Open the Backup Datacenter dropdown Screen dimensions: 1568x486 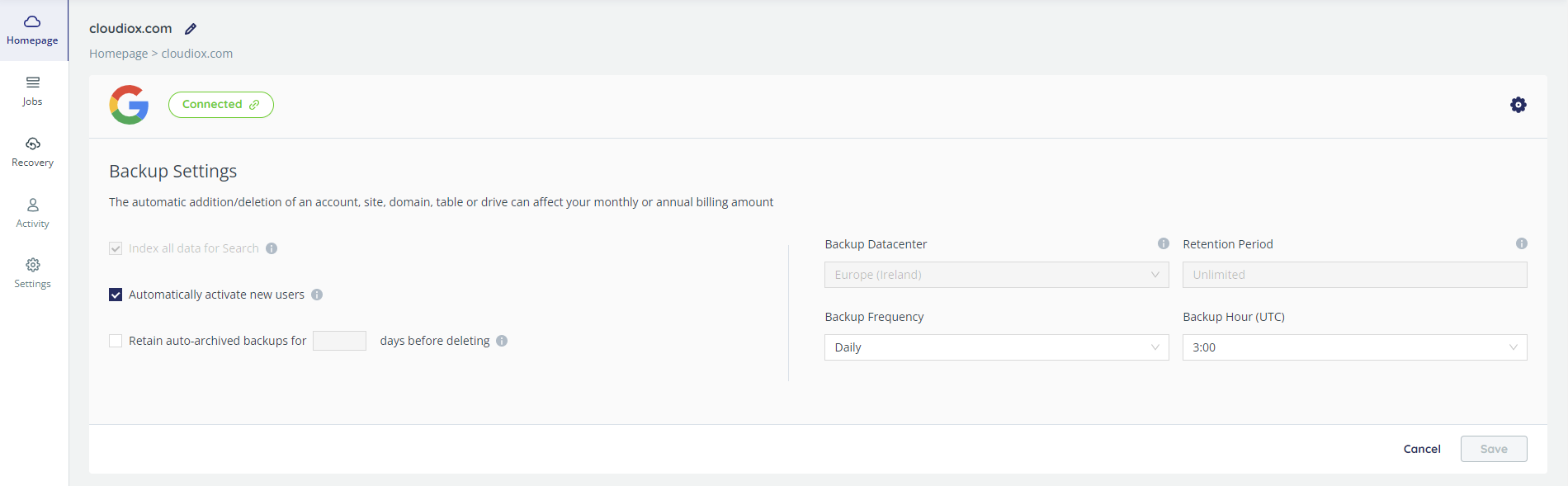(x=997, y=275)
